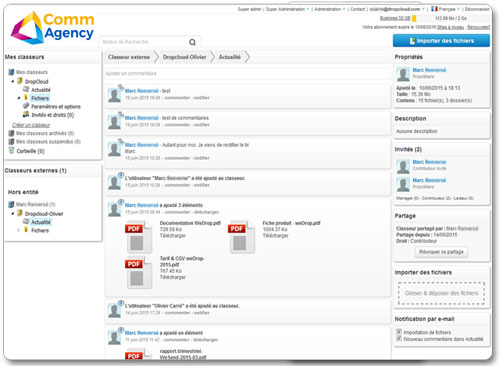Click the Corbeille trash icon
The width and height of the screenshot is (500, 366).
coord(11,151)
